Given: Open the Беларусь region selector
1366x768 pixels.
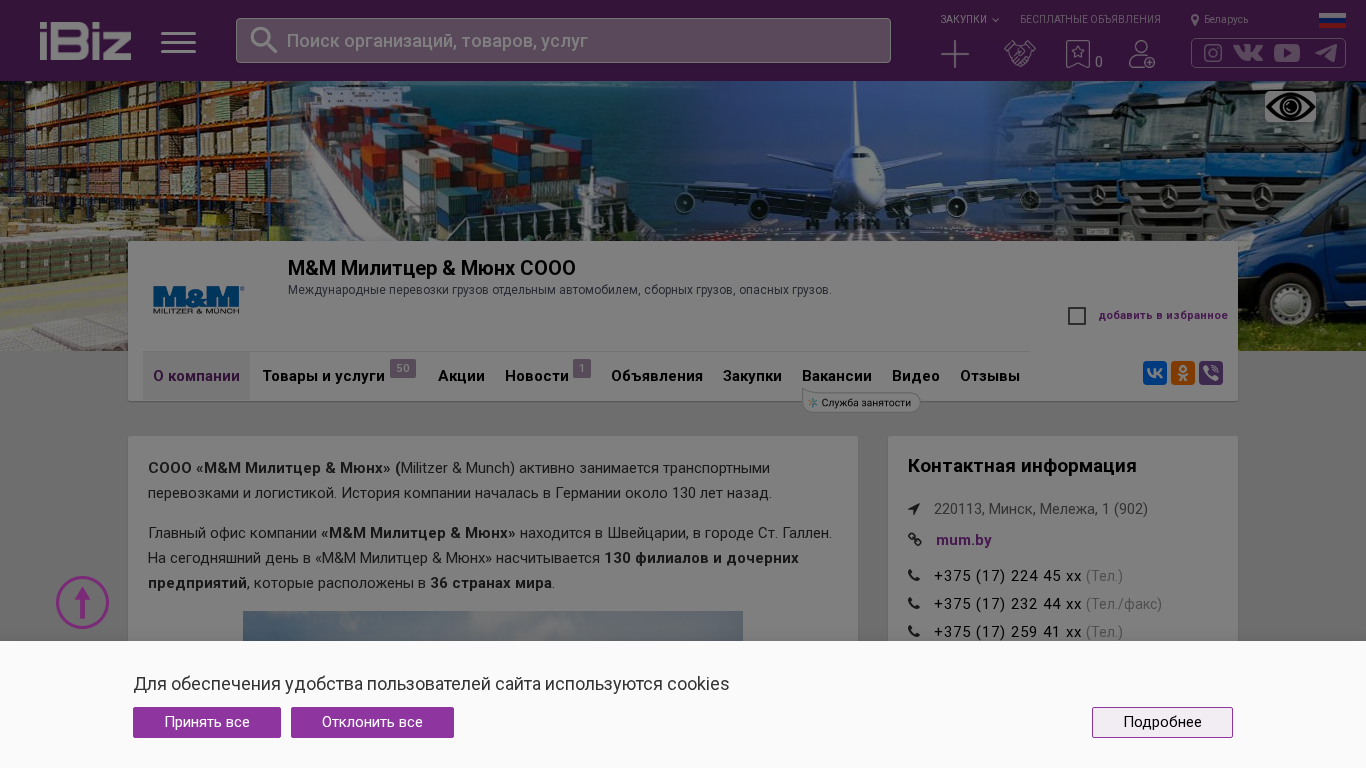Looking at the screenshot, I should point(1219,19).
